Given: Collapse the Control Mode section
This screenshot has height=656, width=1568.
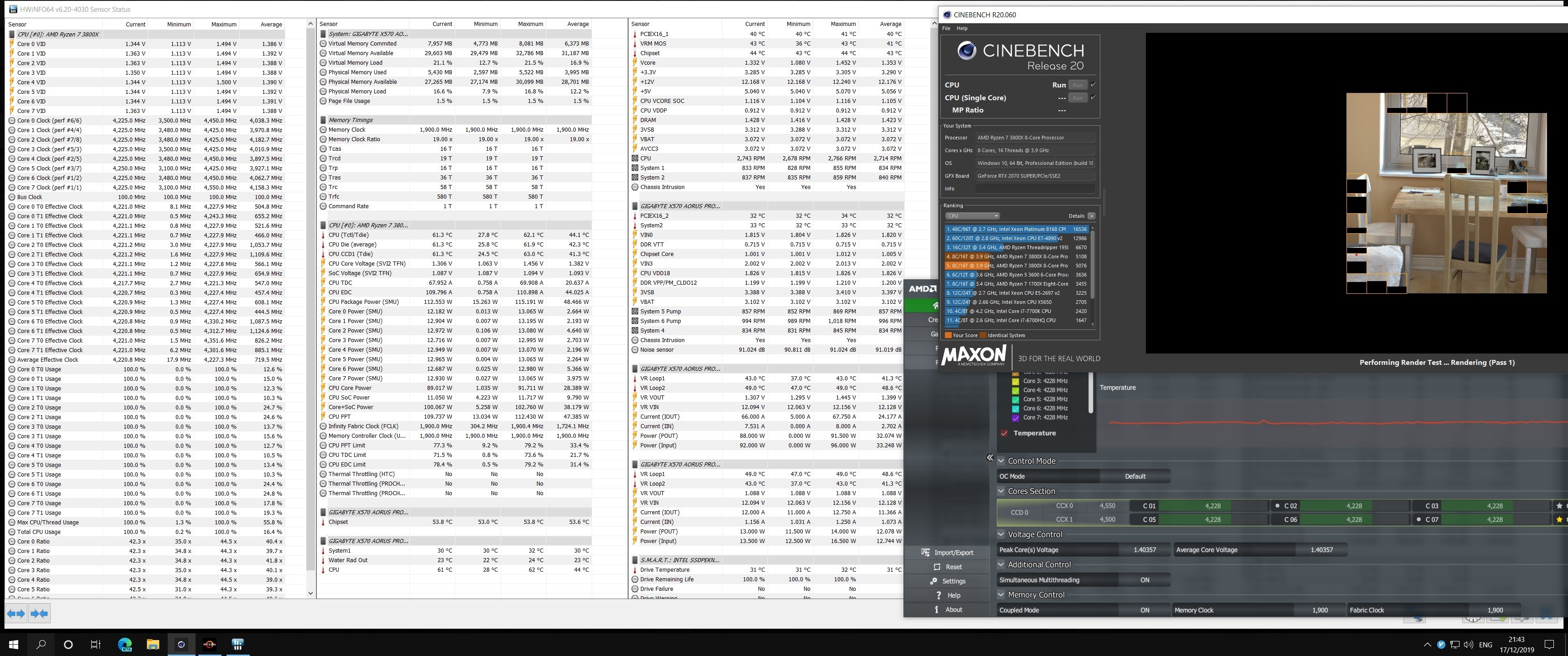Looking at the screenshot, I should pyautogui.click(x=1001, y=461).
